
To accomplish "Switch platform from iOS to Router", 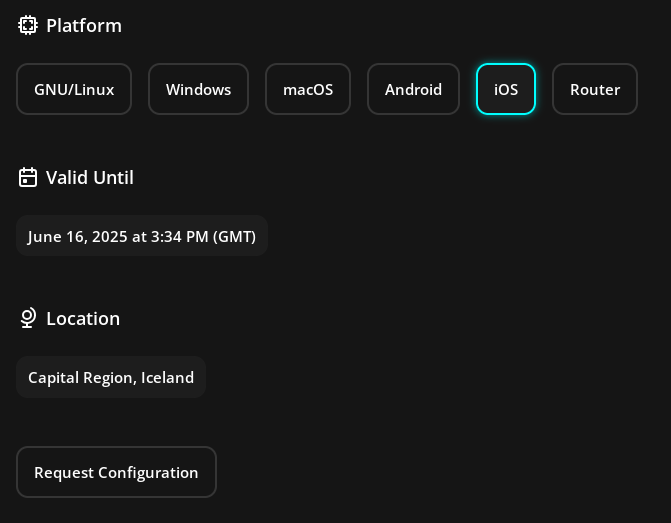I will [595, 89].
